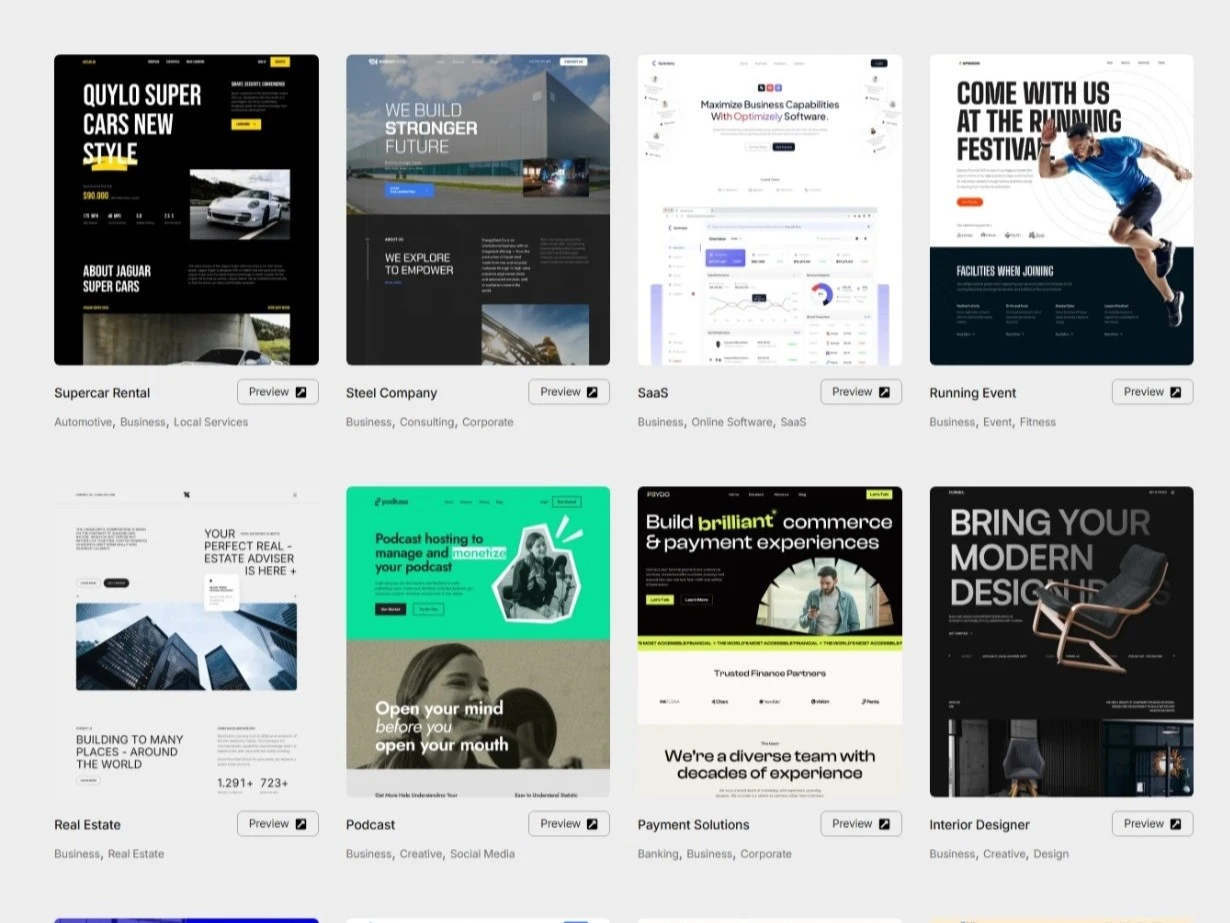Open the Running Event template thumbnail
The width and height of the screenshot is (1230, 923).
tap(1061, 210)
